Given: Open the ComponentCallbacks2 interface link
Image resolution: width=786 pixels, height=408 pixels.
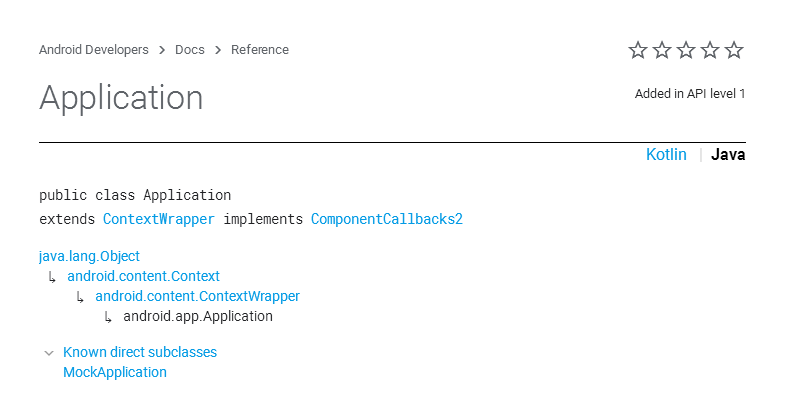Looking at the screenshot, I should (x=387, y=219).
